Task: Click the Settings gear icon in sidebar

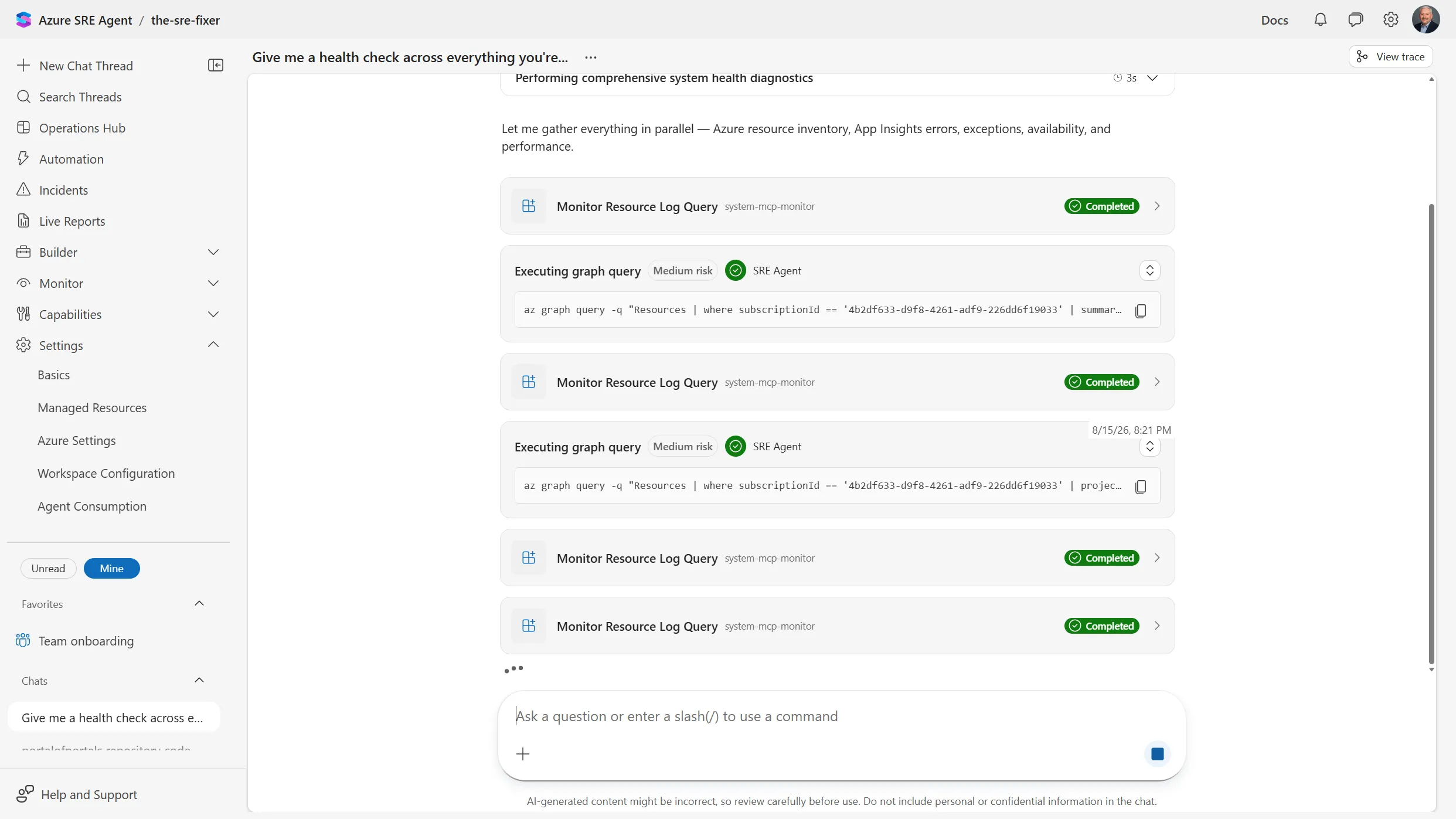Action: [x=23, y=345]
